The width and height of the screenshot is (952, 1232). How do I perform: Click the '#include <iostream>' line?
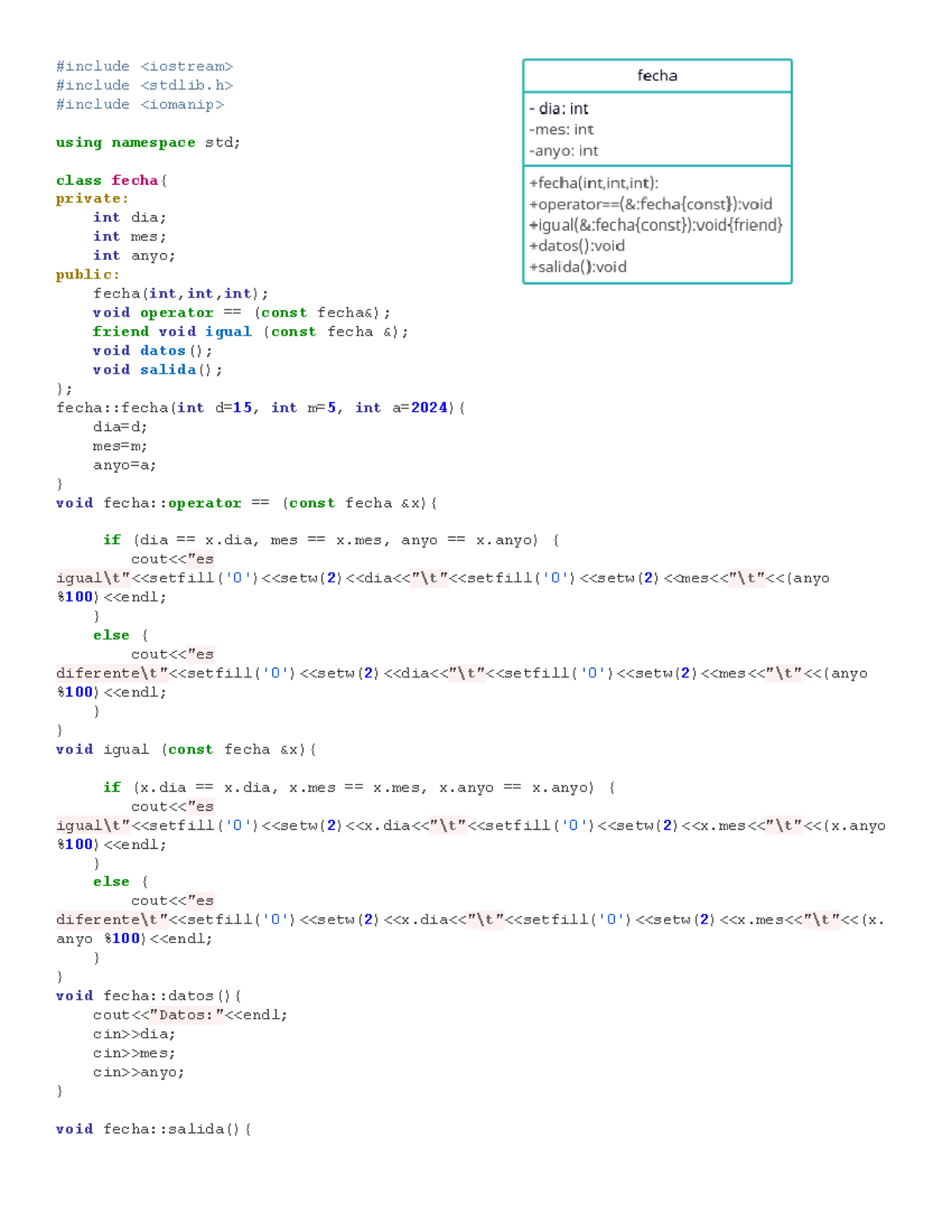point(144,67)
